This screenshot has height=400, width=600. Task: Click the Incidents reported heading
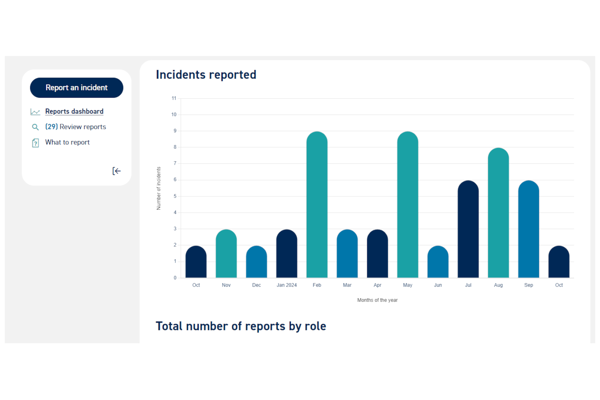pos(206,75)
